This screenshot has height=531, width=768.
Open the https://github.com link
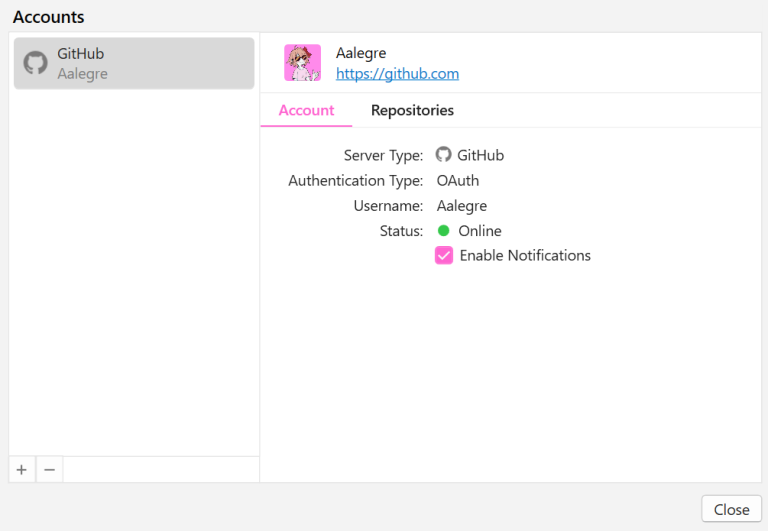point(397,74)
